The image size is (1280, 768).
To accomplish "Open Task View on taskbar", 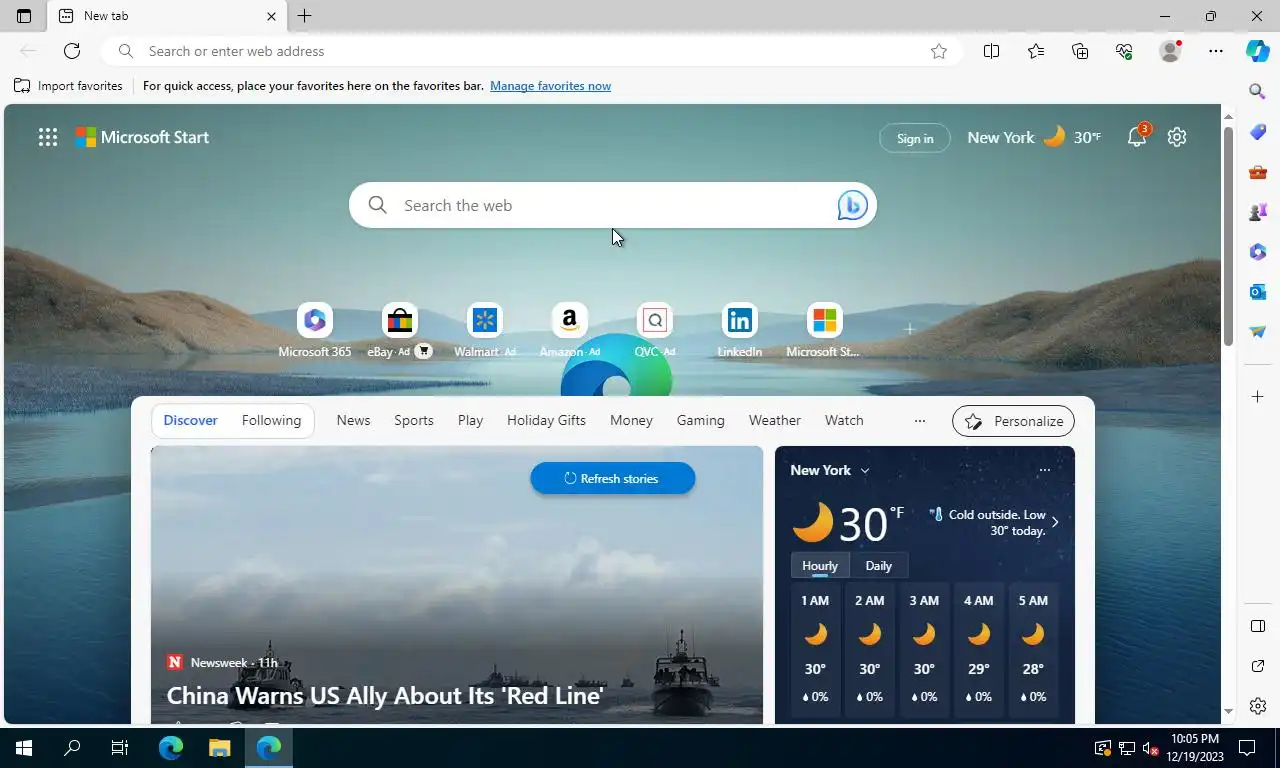I will click(120, 748).
